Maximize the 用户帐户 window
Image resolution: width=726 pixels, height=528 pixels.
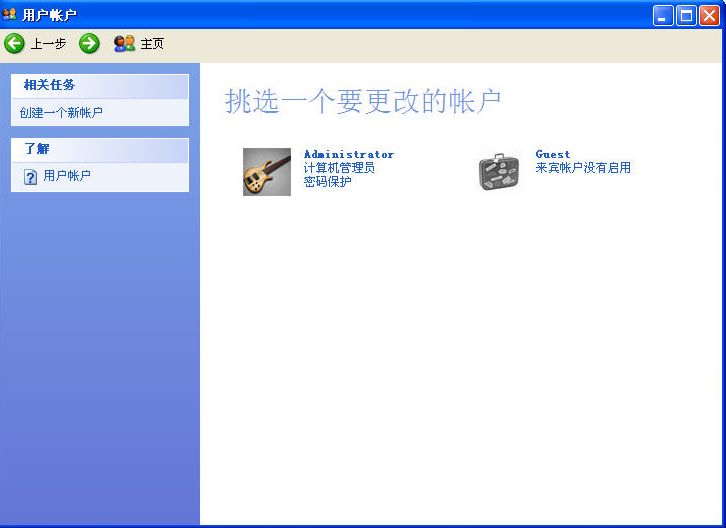click(x=686, y=16)
